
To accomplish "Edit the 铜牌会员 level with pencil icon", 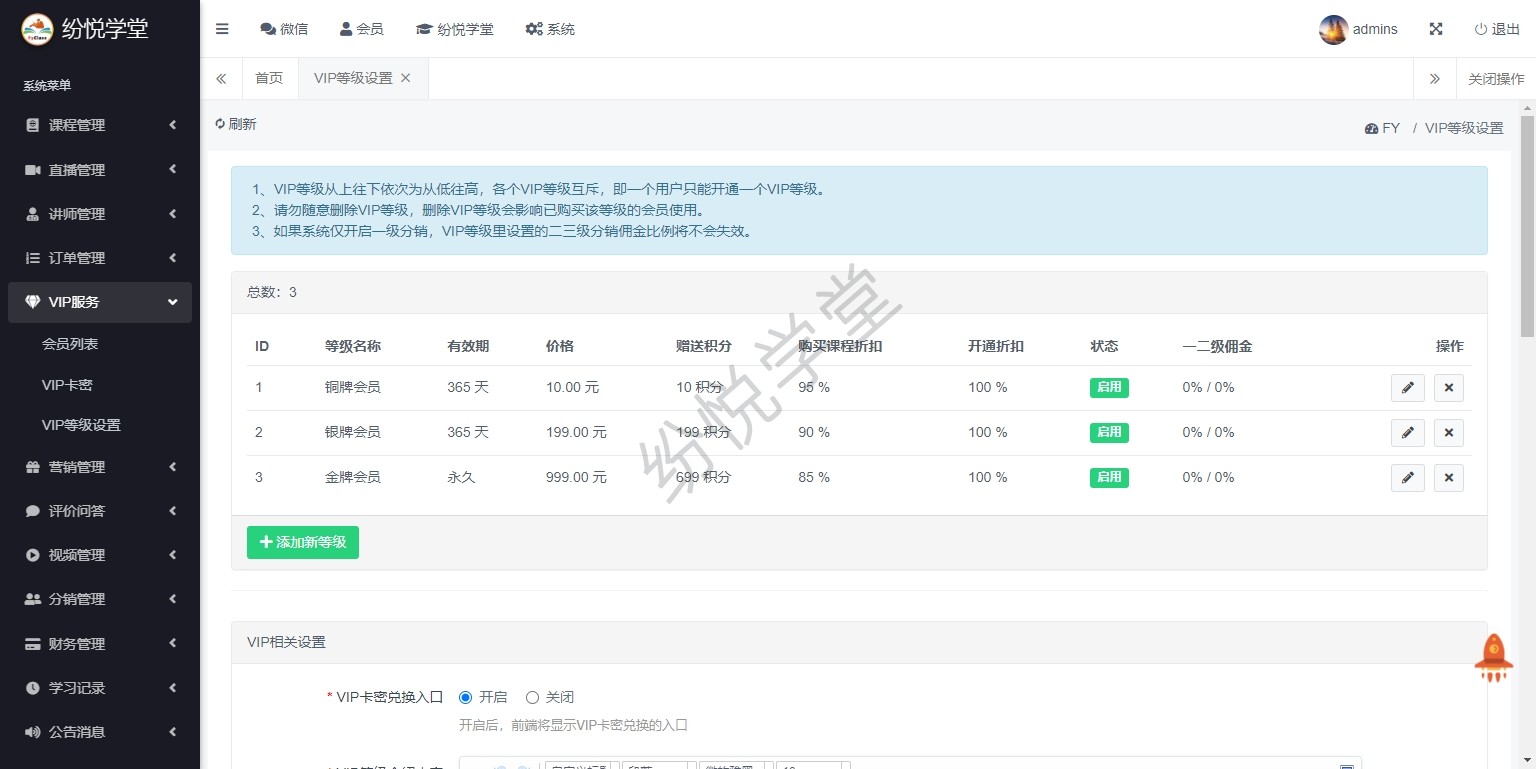I will (1407, 388).
